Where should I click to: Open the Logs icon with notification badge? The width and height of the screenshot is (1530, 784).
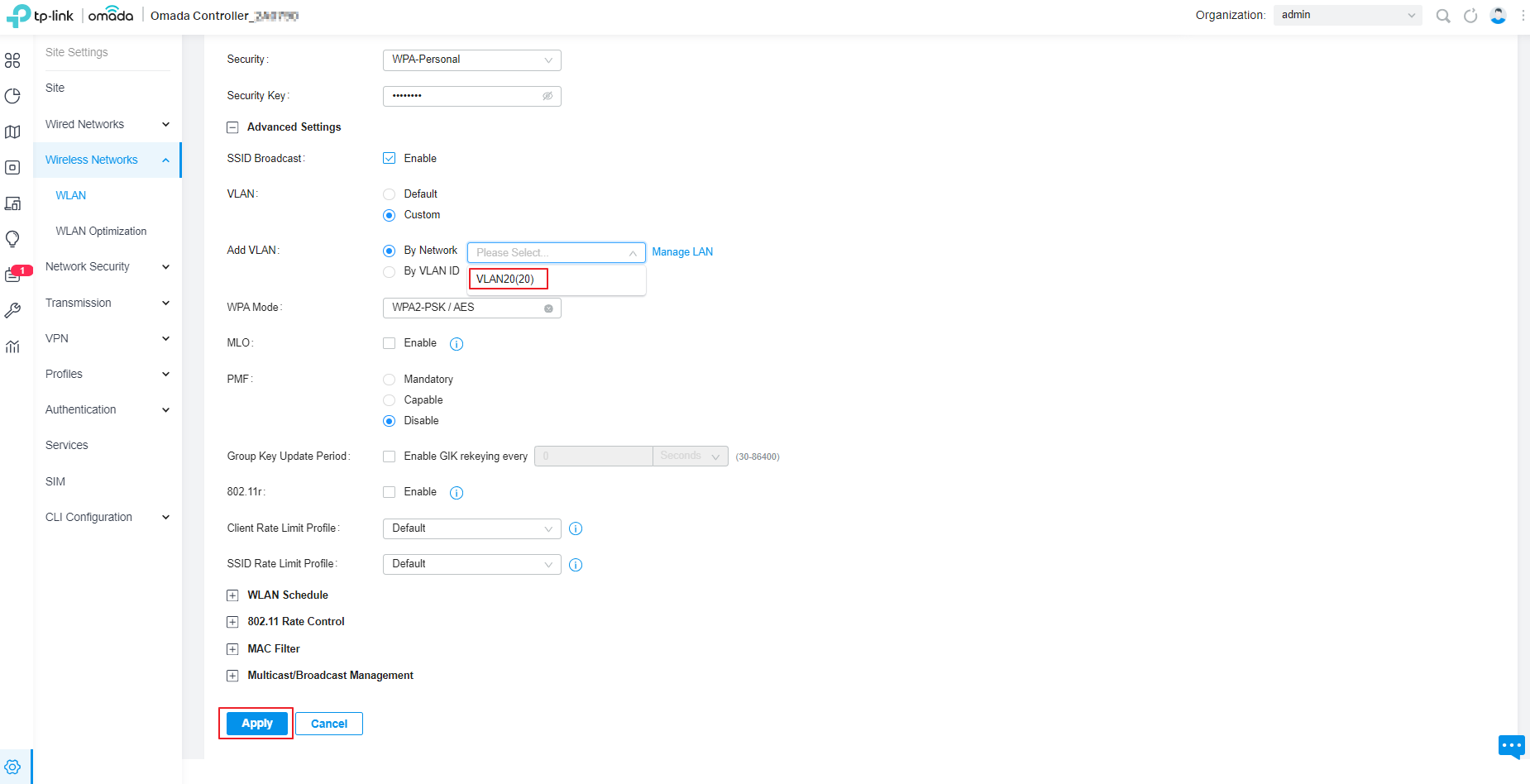(14, 275)
